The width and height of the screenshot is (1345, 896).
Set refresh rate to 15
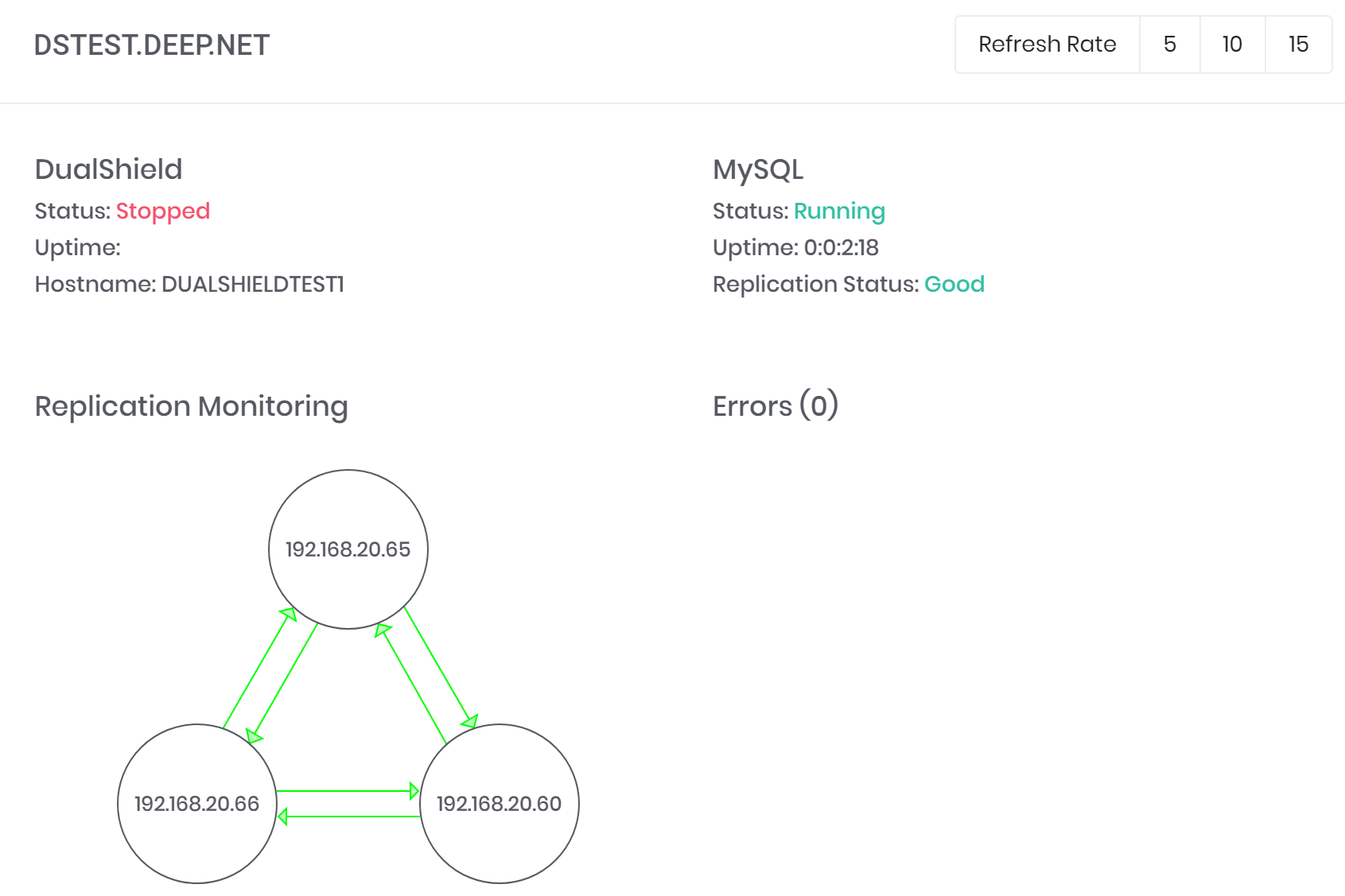click(1298, 45)
